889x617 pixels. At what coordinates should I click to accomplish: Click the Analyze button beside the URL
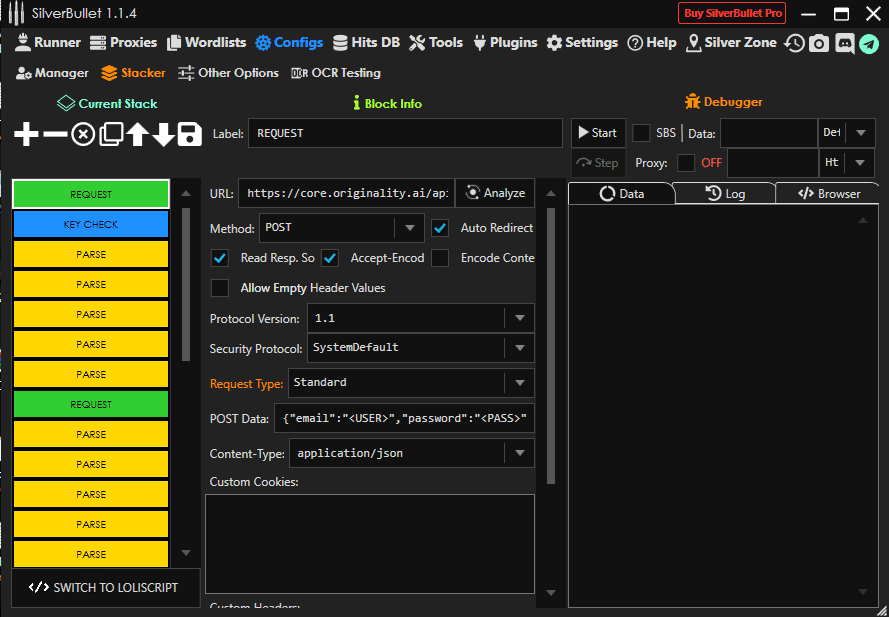pyautogui.click(x=496, y=193)
